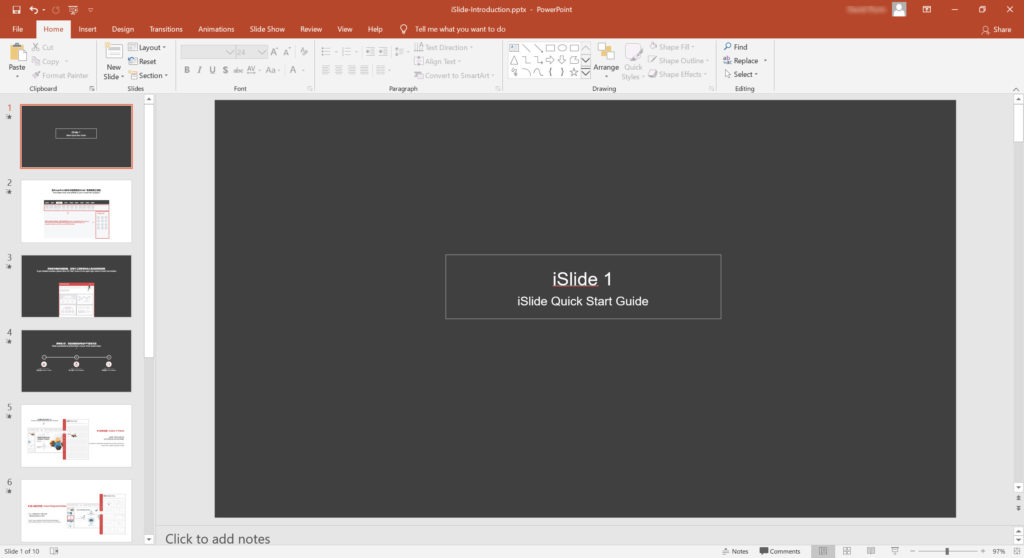
Task: Click to add notes area
Action: click(217, 538)
